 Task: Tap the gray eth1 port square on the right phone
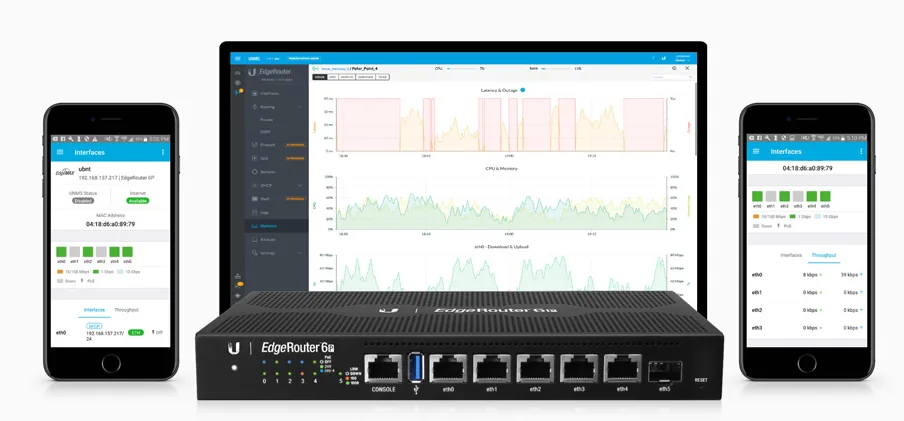click(x=771, y=196)
